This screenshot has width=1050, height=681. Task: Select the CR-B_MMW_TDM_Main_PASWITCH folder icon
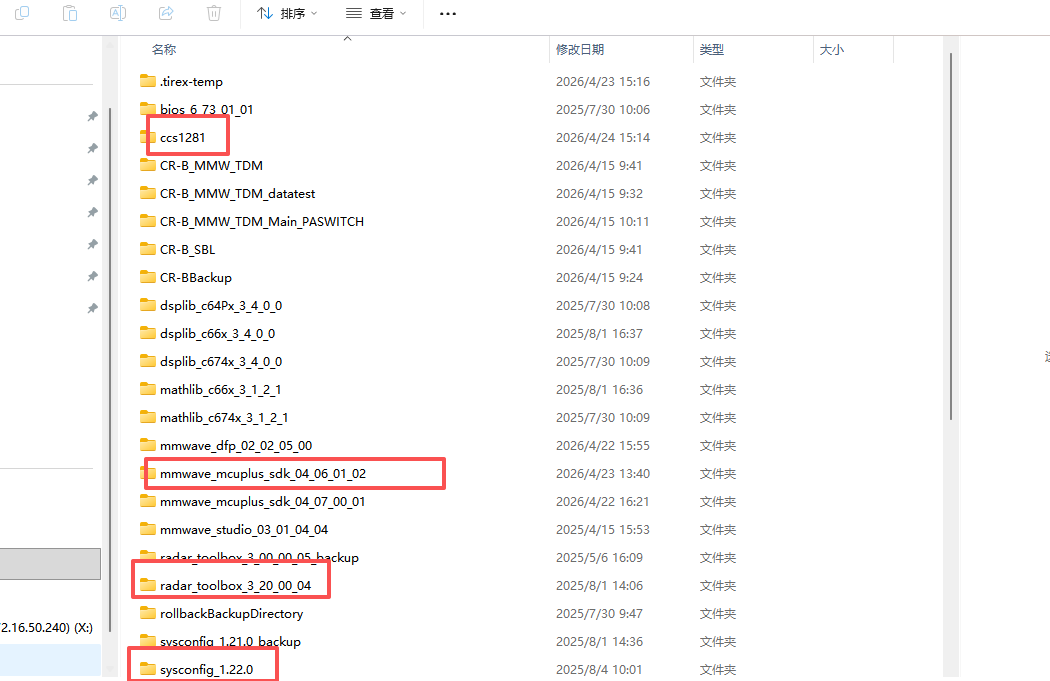coord(148,221)
